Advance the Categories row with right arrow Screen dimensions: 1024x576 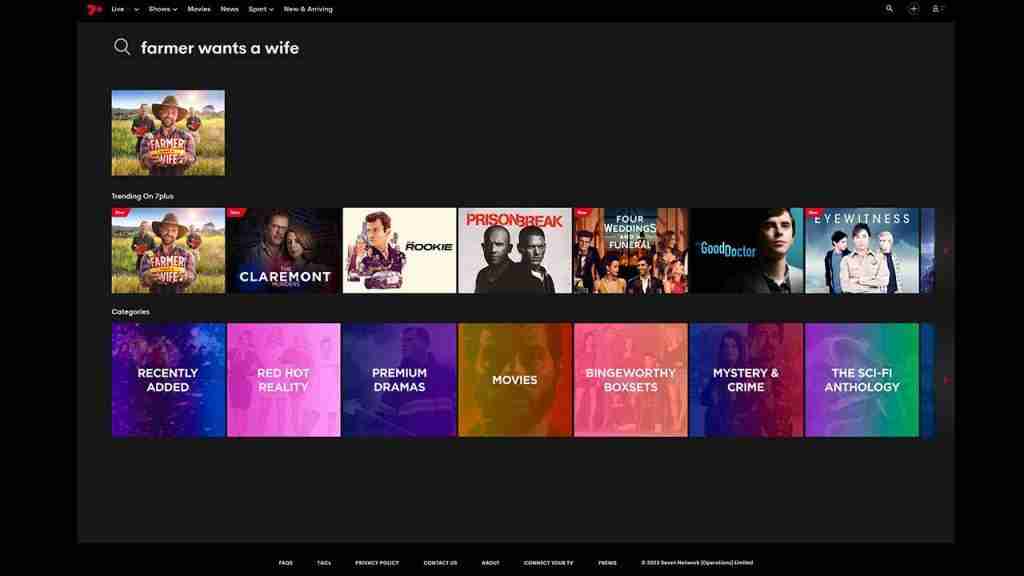point(946,380)
